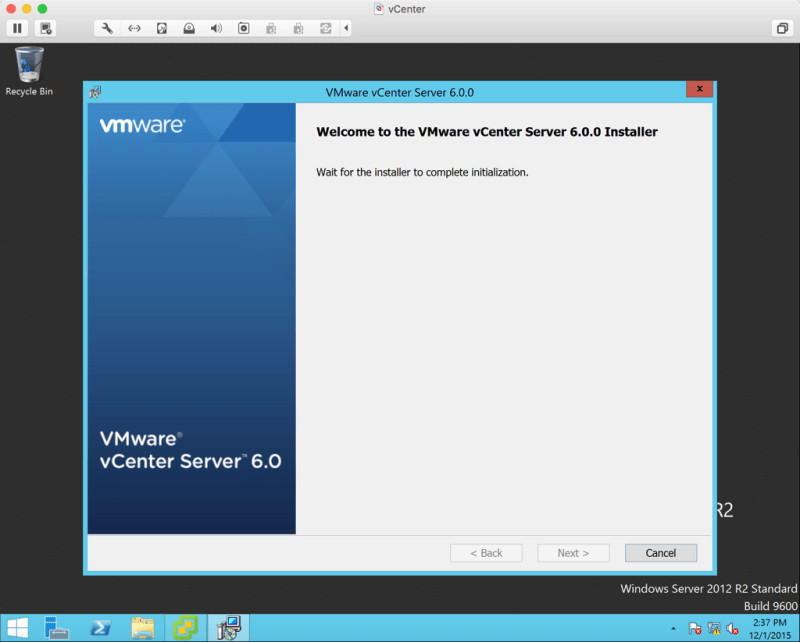Enter Unity/single window view button

click(x=781, y=28)
